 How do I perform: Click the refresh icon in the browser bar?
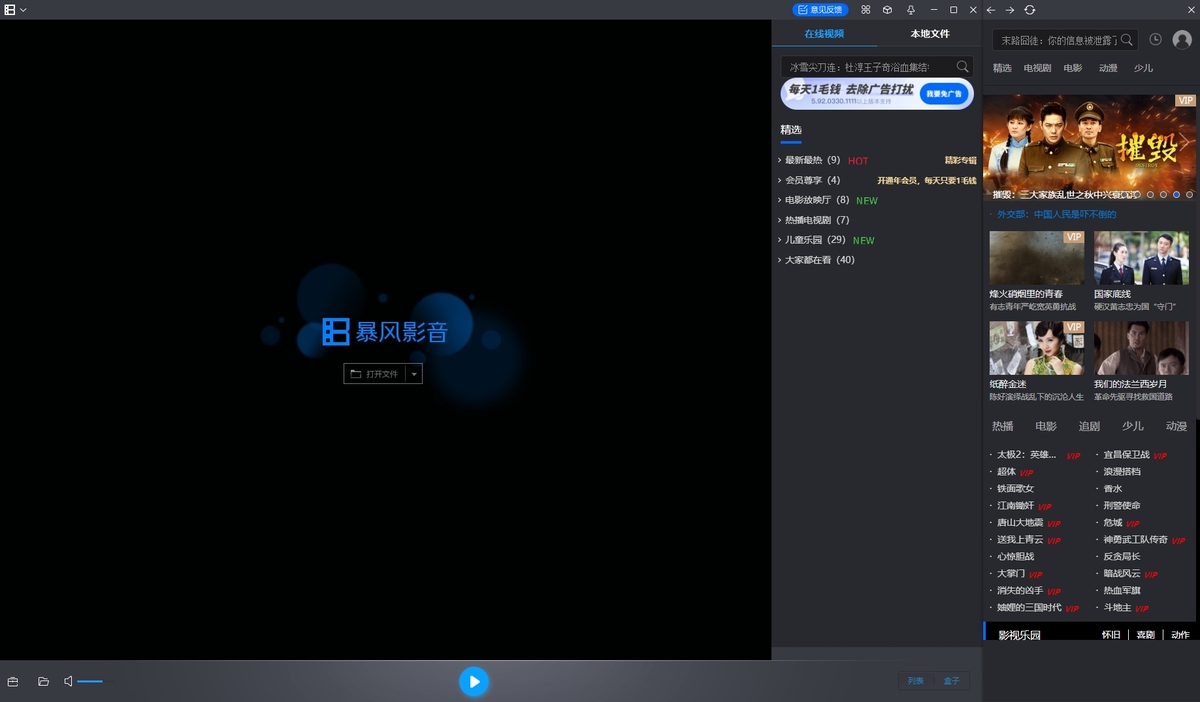pyautogui.click(x=1030, y=10)
